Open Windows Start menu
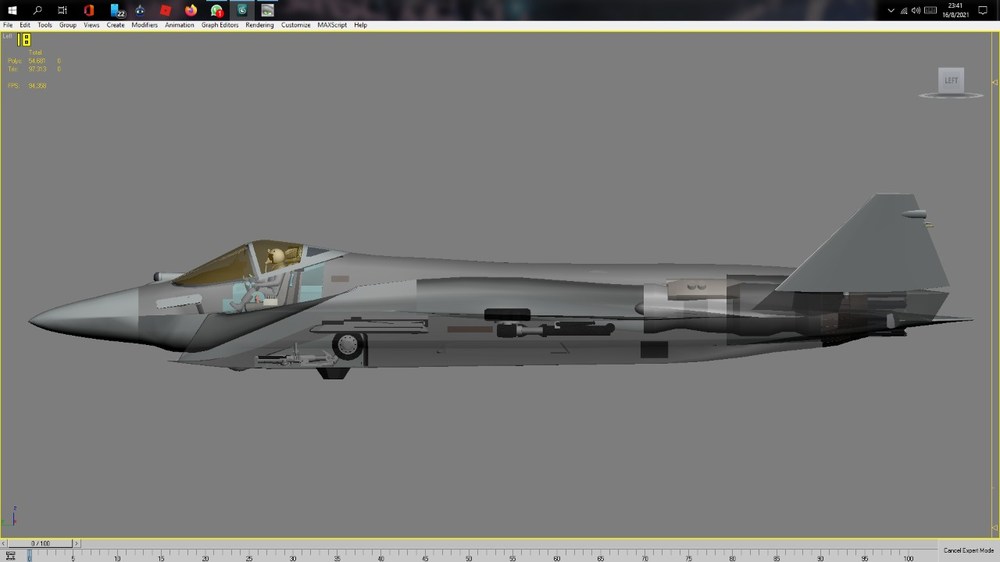The image size is (1000, 562). tap(11, 10)
